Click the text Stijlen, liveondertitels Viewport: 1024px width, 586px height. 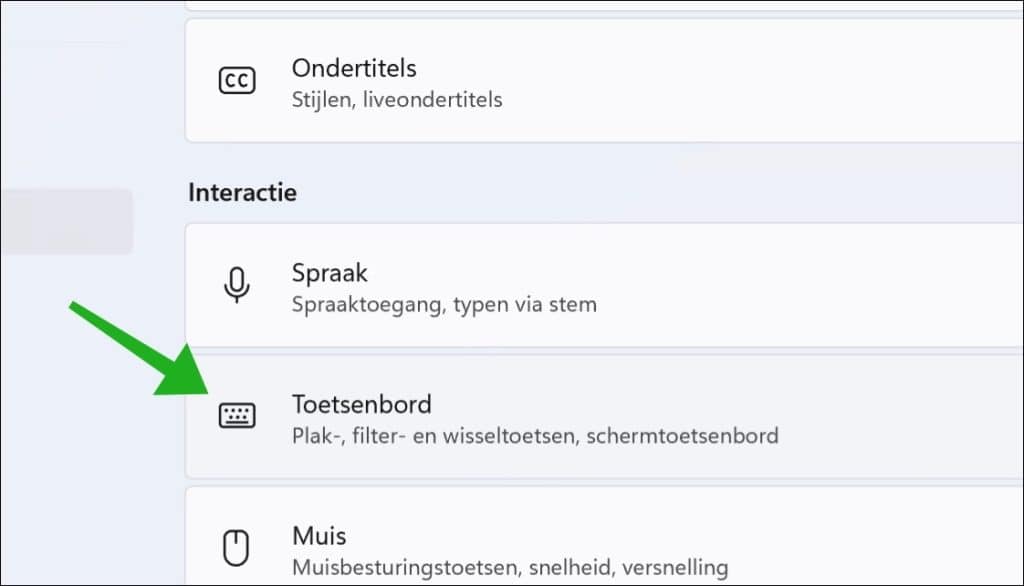pos(397,99)
